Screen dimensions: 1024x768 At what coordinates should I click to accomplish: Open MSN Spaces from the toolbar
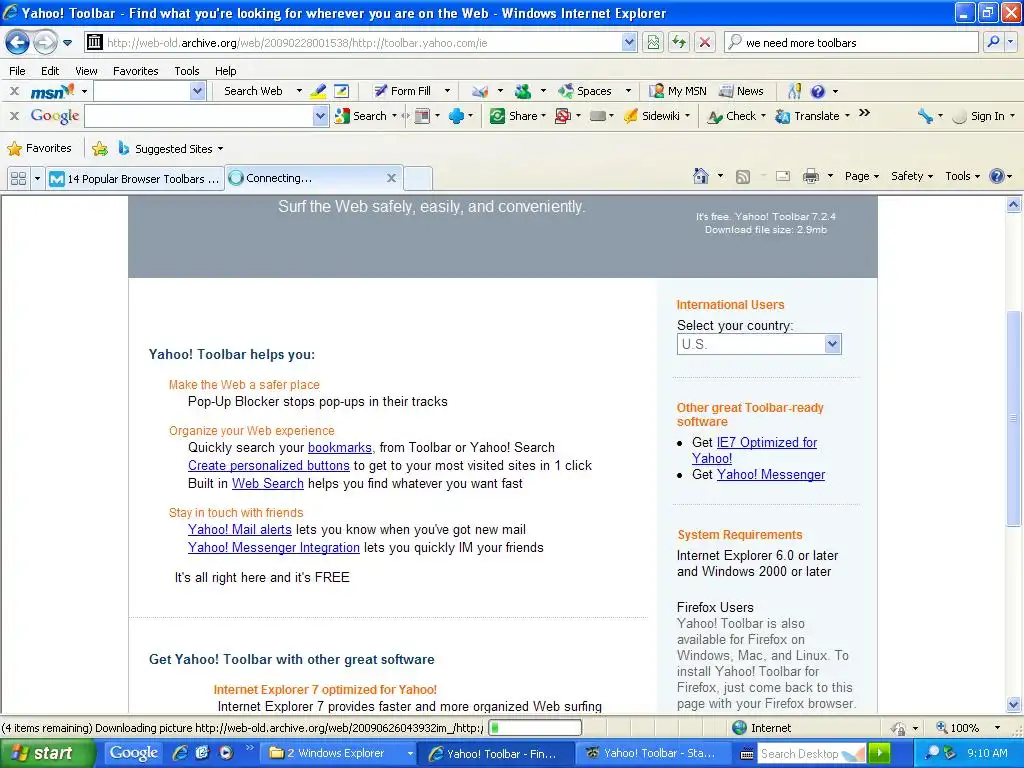[x=586, y=91]
